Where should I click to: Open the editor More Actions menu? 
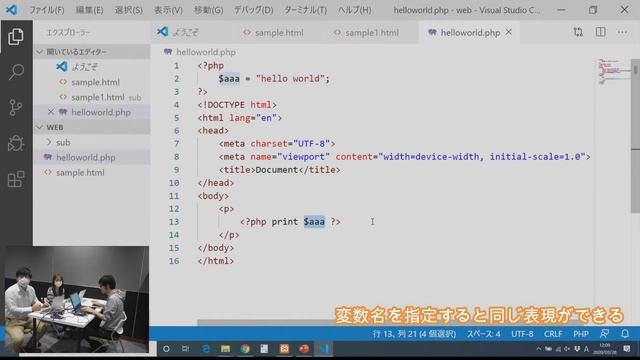click(x=622, y=32)
